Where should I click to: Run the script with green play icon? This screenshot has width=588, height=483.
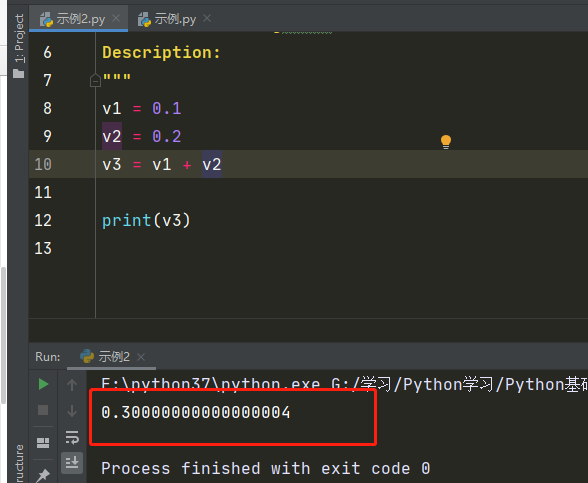click(44, 384)
